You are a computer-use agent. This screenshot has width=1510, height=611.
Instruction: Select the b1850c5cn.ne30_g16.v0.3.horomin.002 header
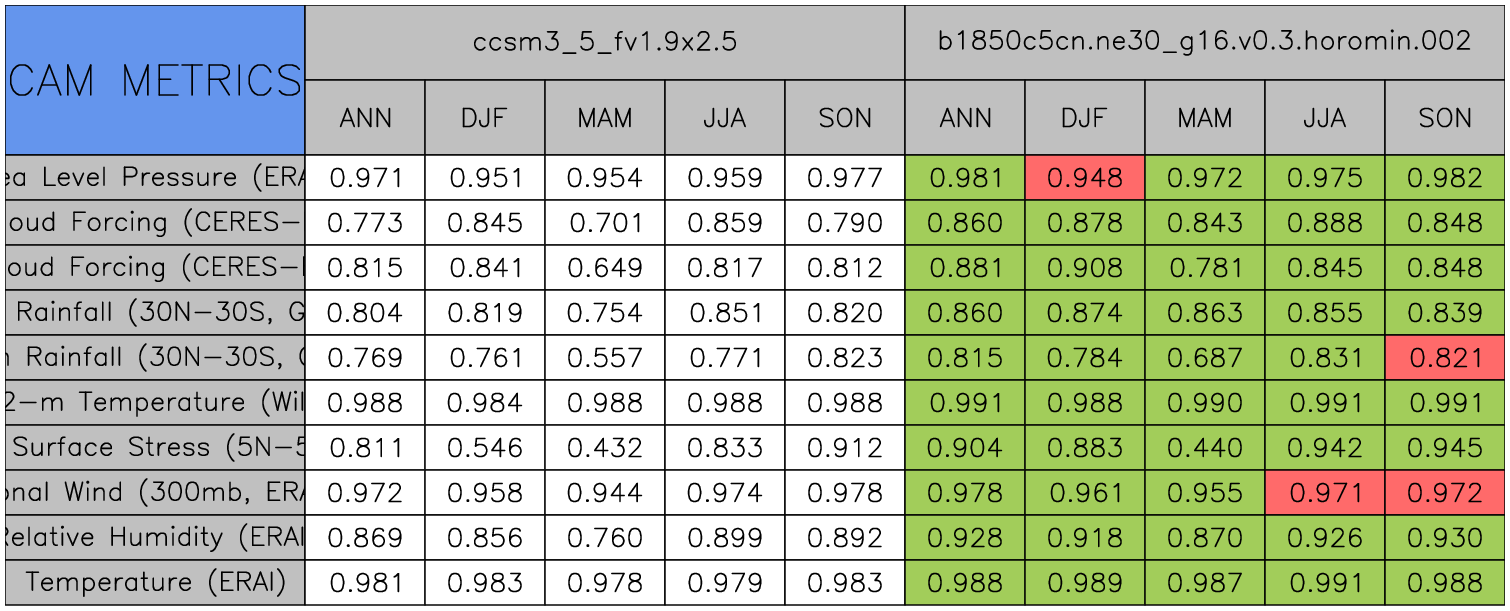[1204, 42]
